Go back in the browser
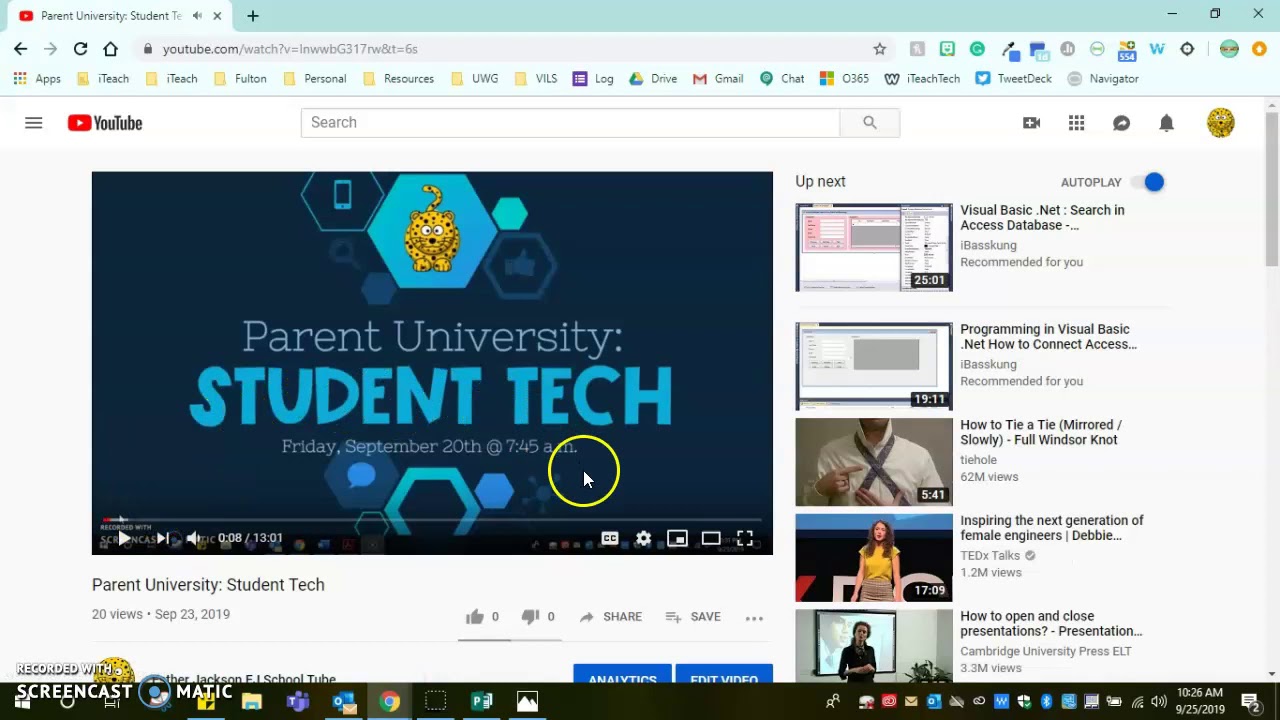1280x720 pixels. (x=21, y=48)
